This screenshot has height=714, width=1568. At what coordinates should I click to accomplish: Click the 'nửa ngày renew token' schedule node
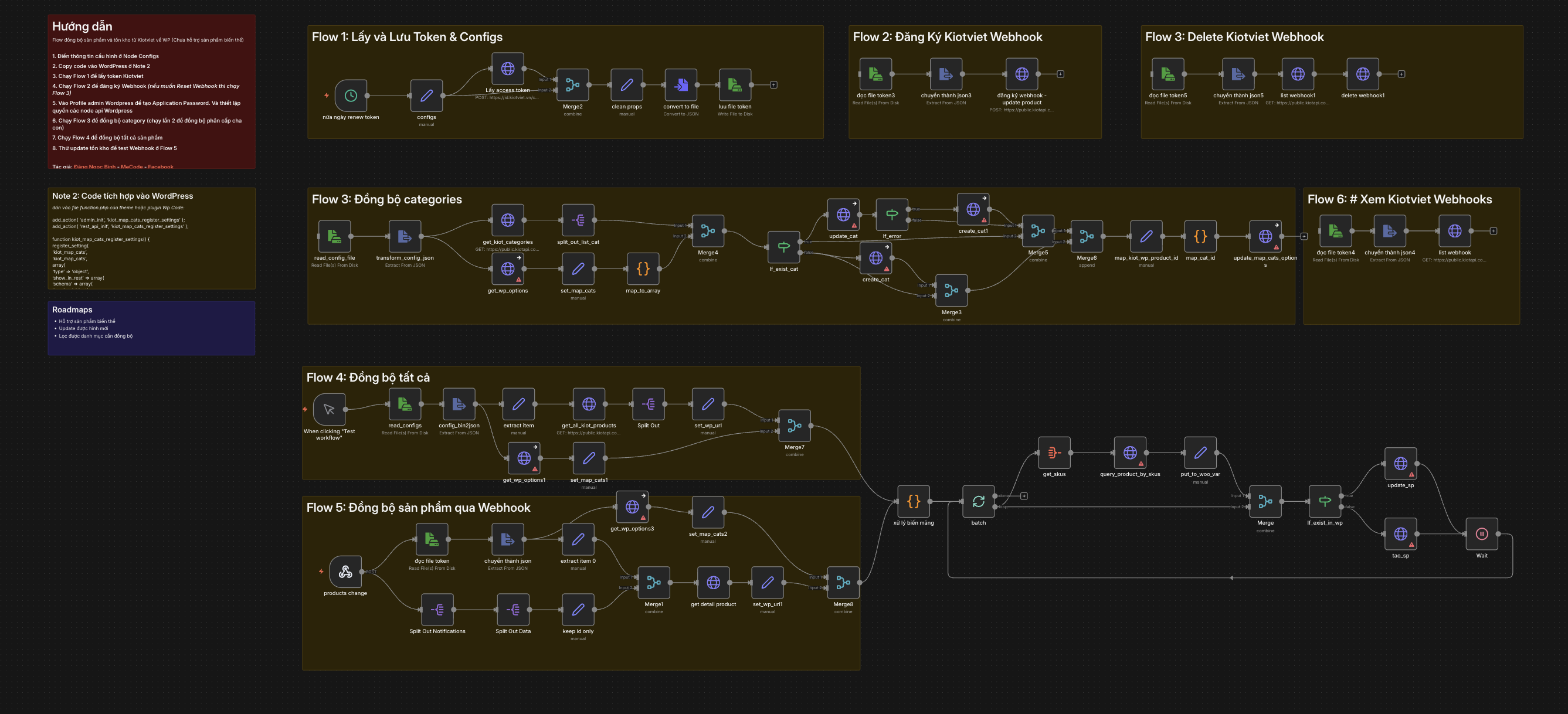pyautogui.click(x=351, y=96)
